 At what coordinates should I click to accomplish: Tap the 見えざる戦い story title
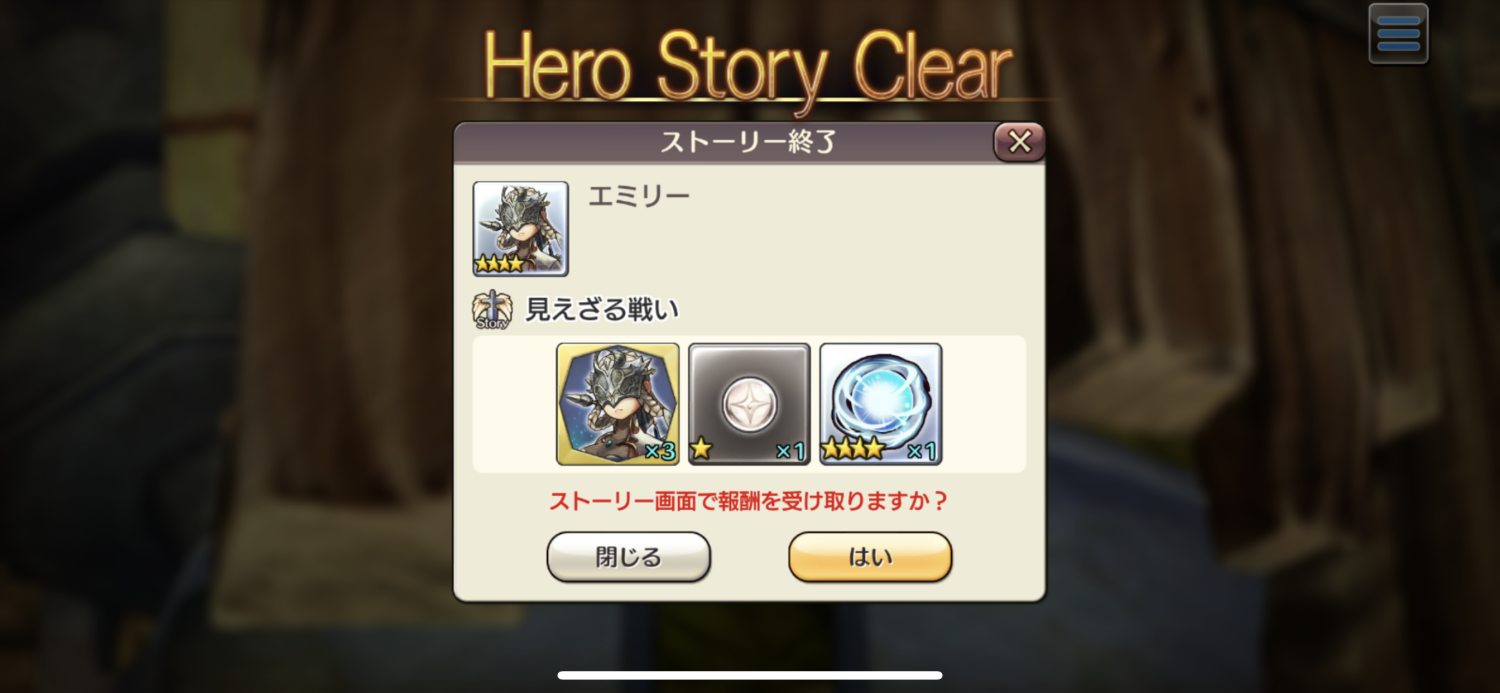coord(602,310)
